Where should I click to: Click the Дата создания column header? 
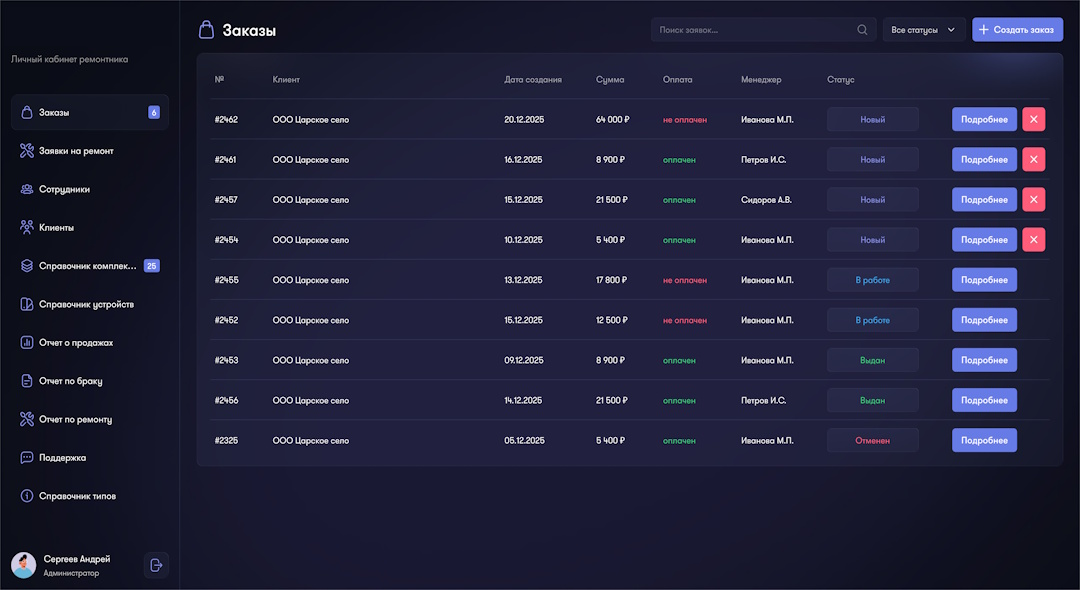[x=532, y=79]
